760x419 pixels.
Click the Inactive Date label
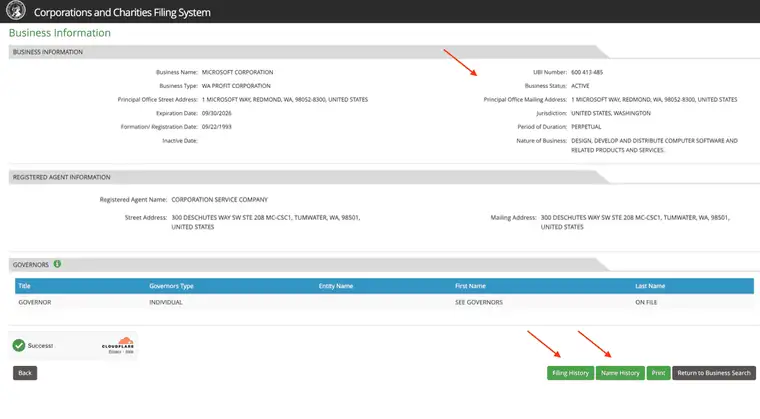point(180,141)
